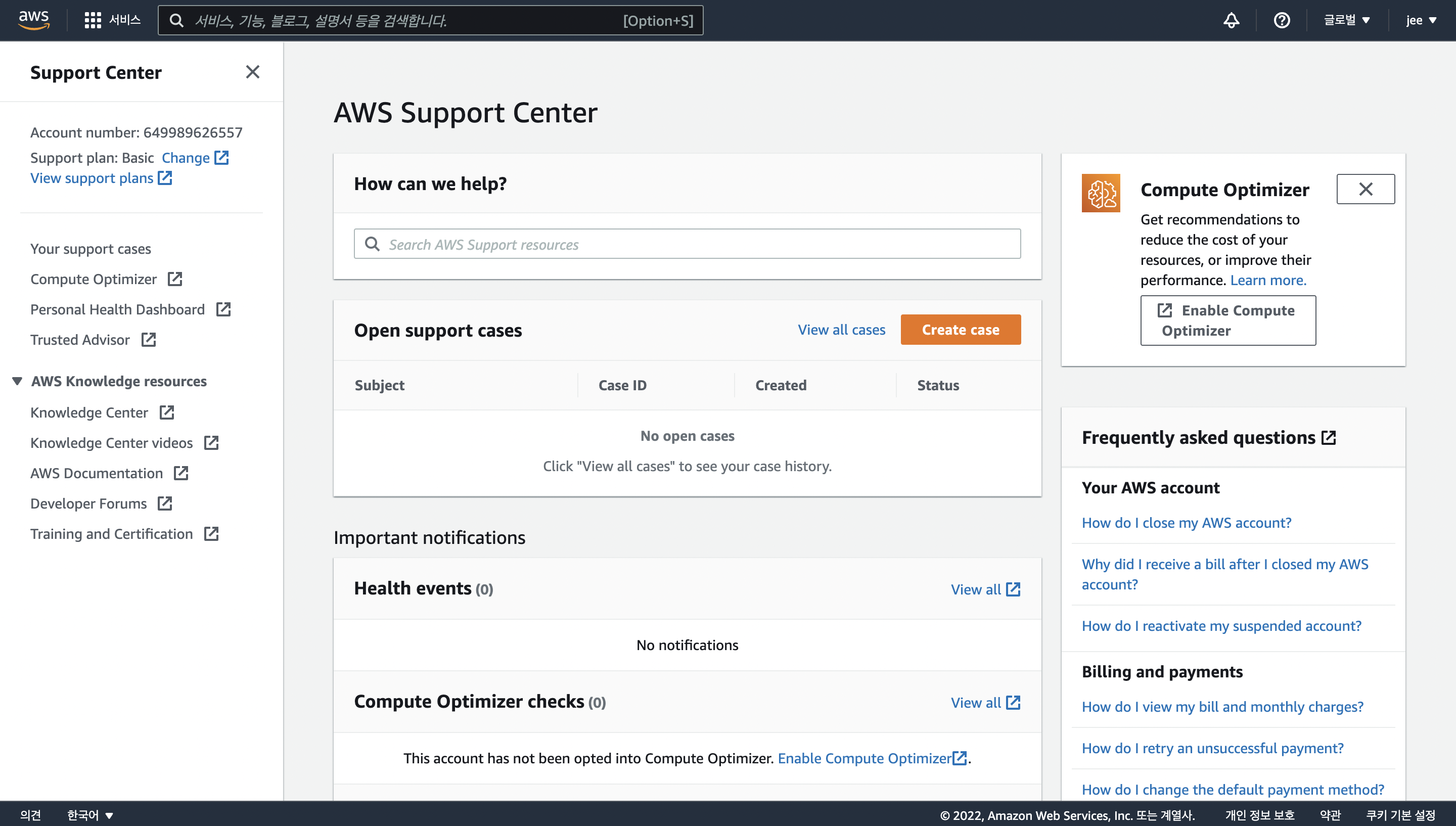Open Developer Forums from sidebar

click(88, 503)
